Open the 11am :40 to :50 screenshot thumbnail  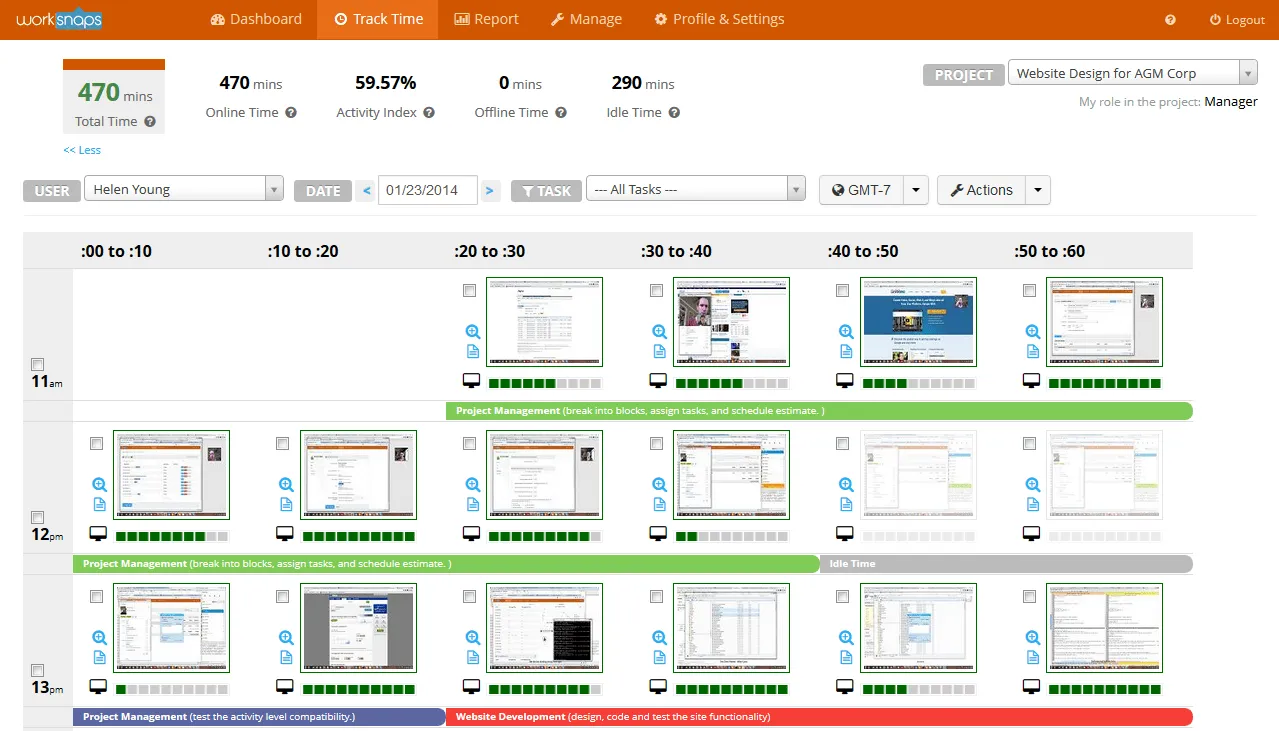pos(918,322)
